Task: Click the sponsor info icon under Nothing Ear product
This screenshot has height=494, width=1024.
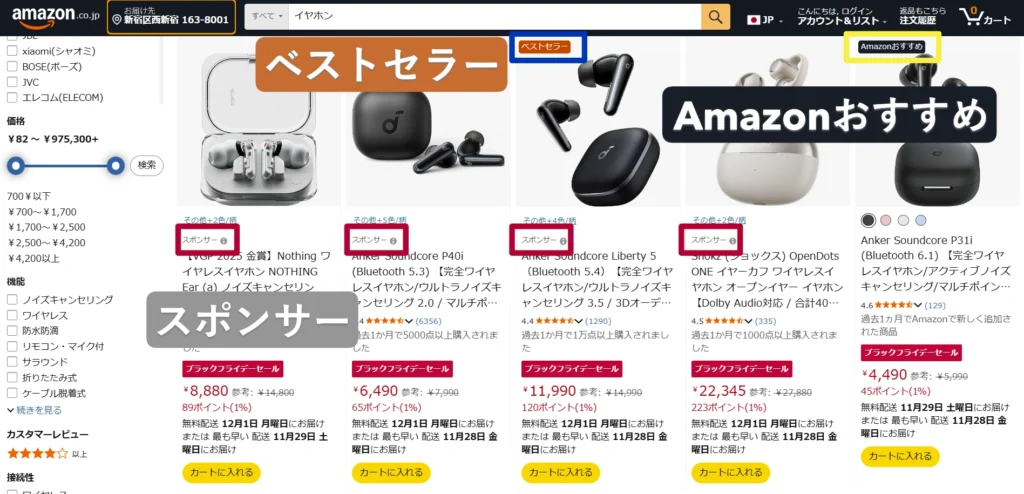Action: [x=223, y=241]
